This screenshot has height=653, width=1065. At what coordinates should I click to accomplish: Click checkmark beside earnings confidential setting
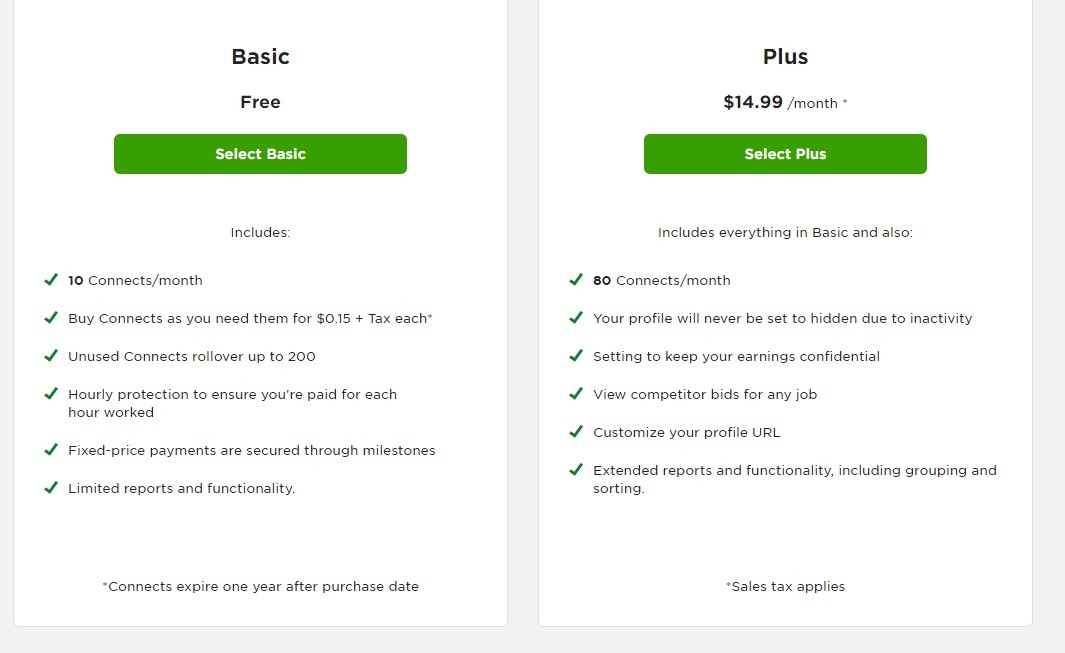576,356
